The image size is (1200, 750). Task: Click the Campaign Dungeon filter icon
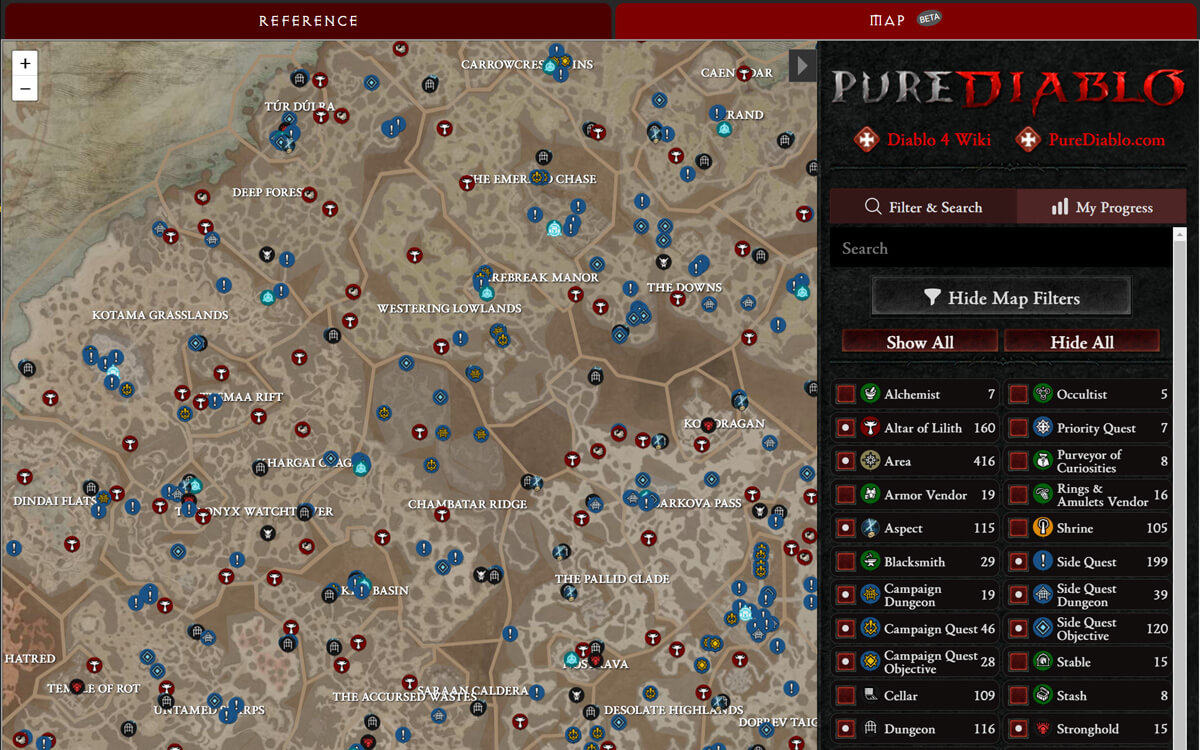pyautogui.click(x=870, y=595)
